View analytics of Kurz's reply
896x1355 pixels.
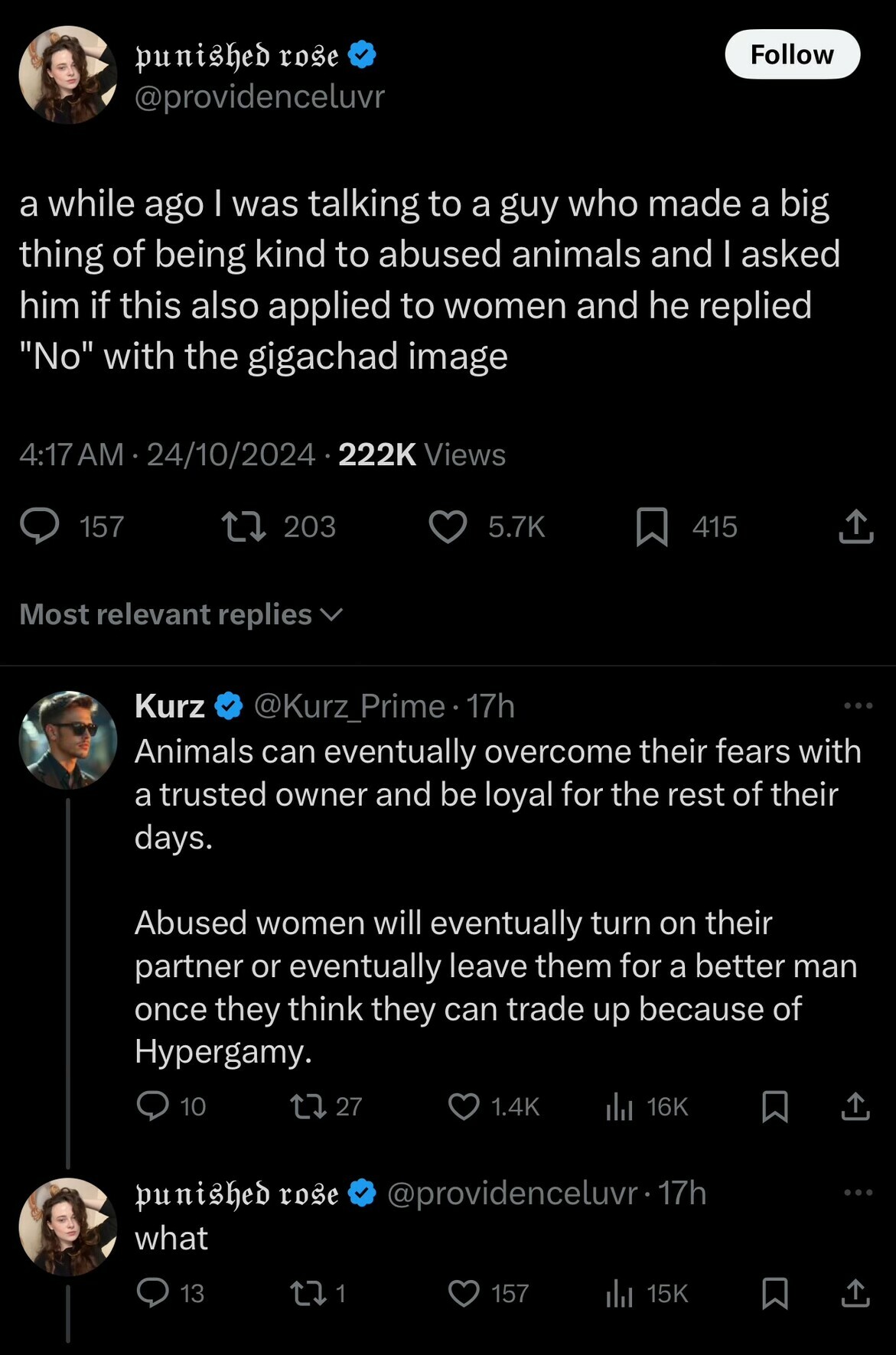[x=619, y=1106]
